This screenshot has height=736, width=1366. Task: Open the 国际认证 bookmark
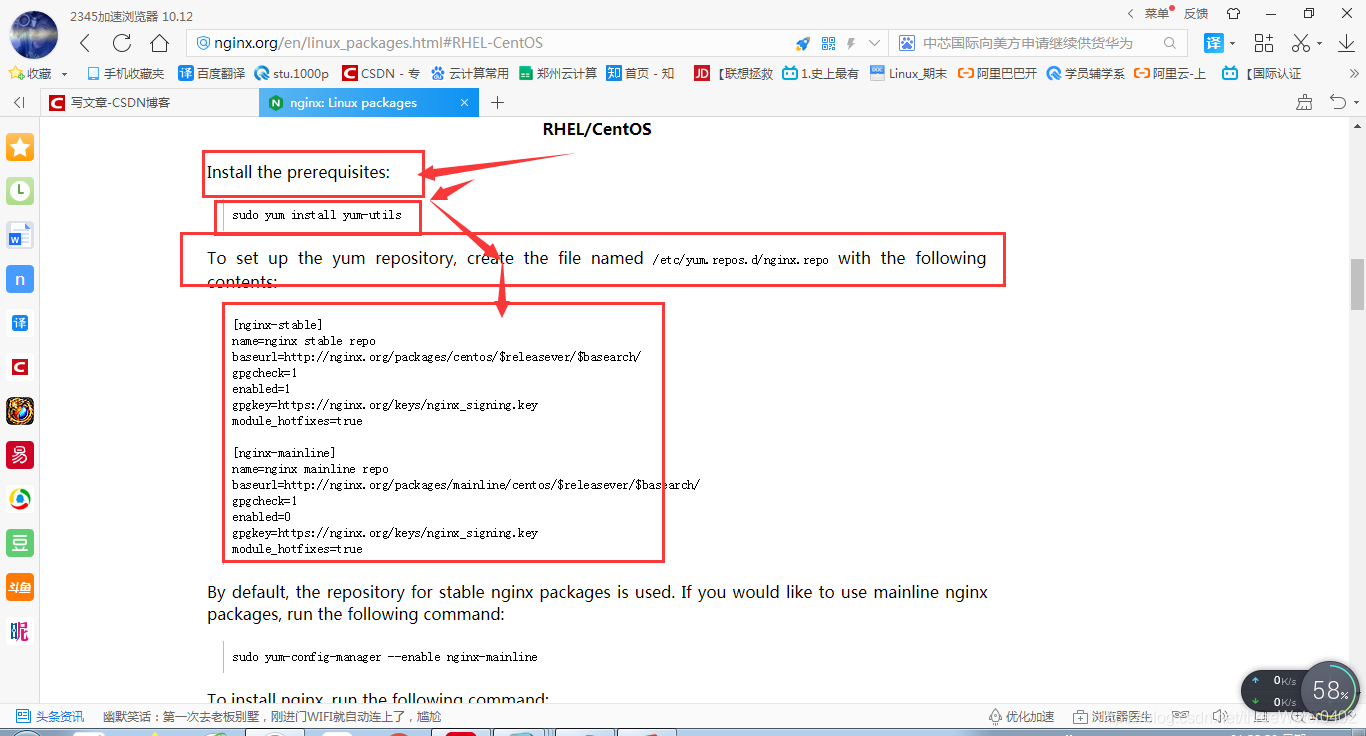coord(1261,73)
